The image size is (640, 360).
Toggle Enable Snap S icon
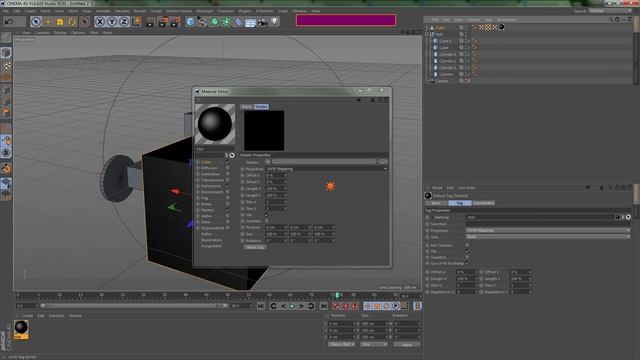pyautogui.click(x=6, y=152)
